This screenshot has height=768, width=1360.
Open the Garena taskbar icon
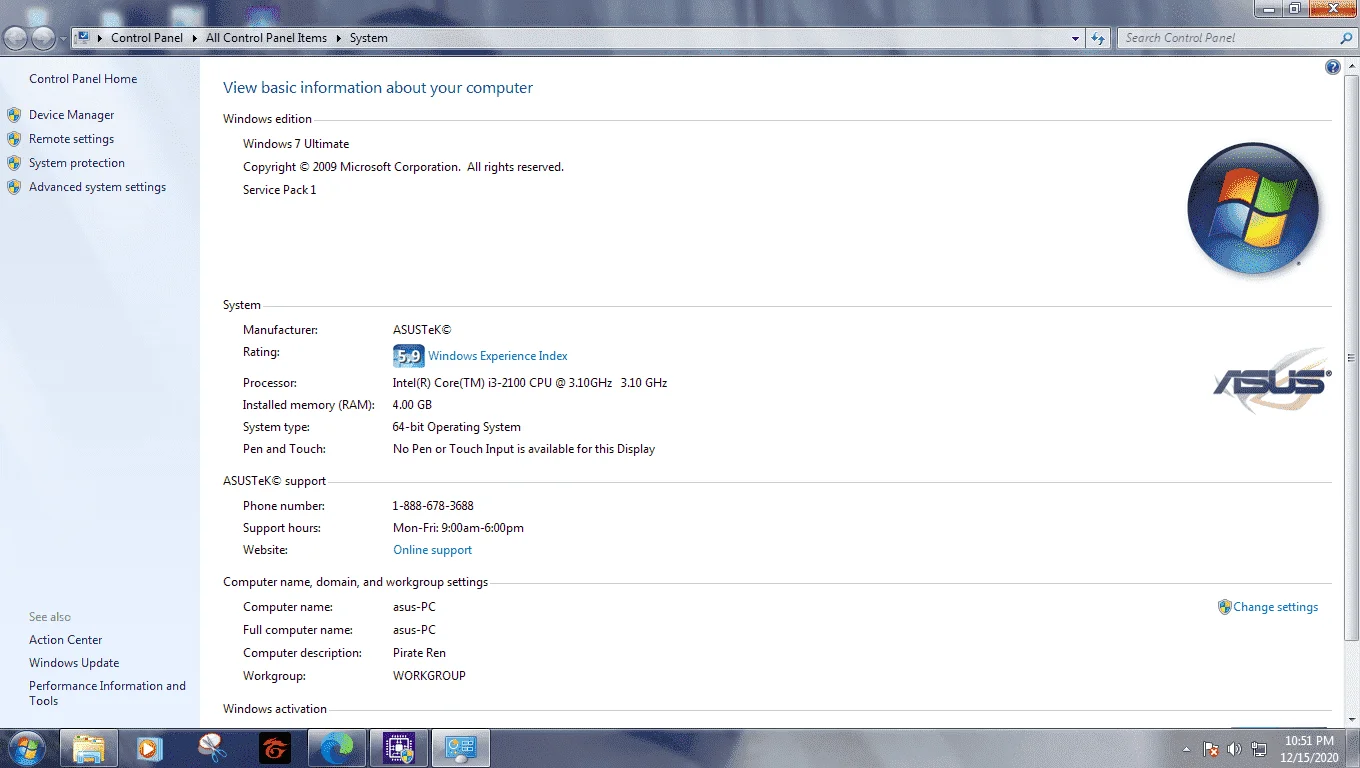[x=274, y=747]
